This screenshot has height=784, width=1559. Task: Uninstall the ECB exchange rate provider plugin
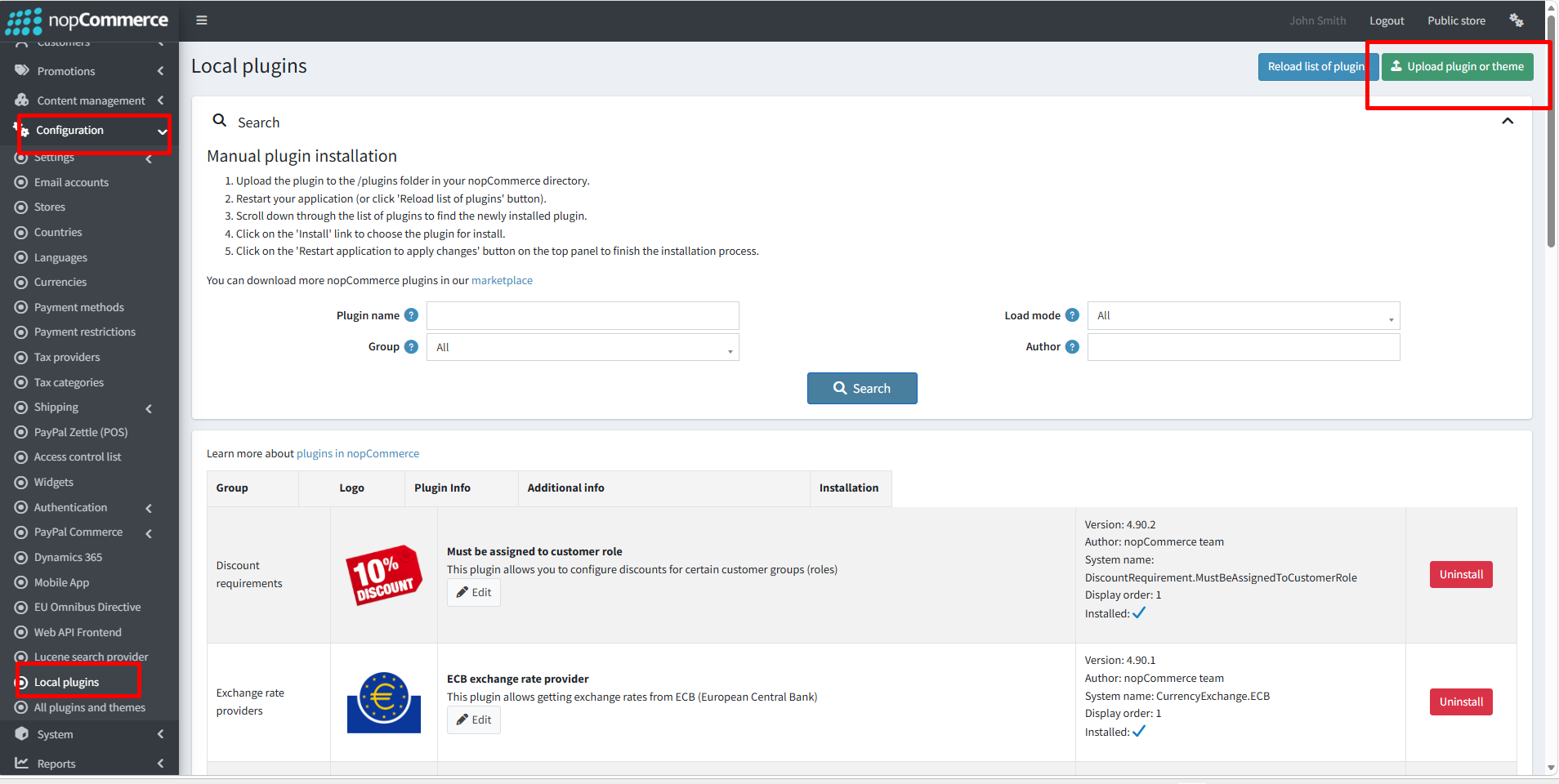tap(1461, 702)
